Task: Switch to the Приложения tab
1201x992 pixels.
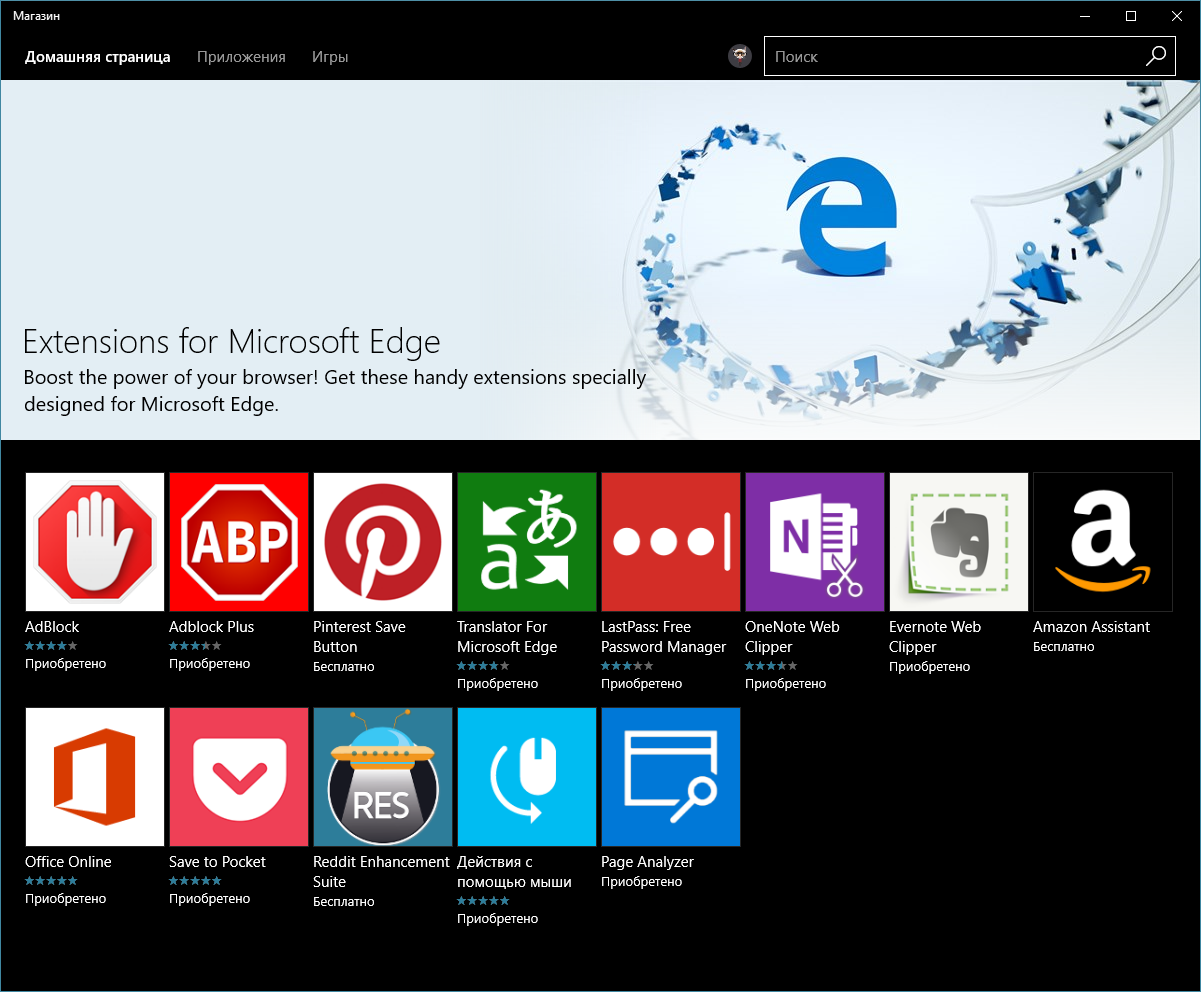Action: coord(241,57)
